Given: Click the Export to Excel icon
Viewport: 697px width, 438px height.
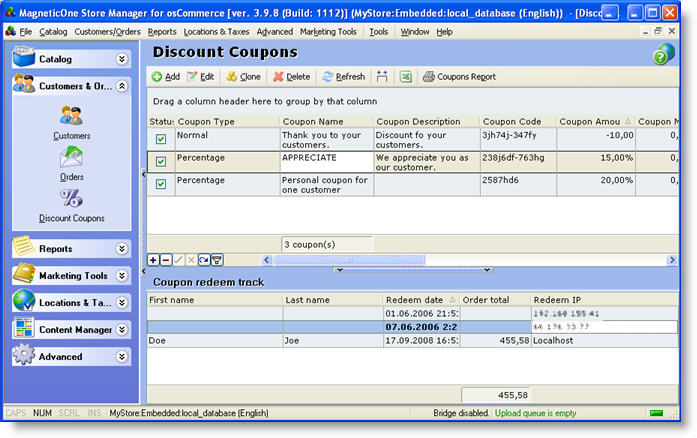Looking at the screenshot, I should click(405, 77).
